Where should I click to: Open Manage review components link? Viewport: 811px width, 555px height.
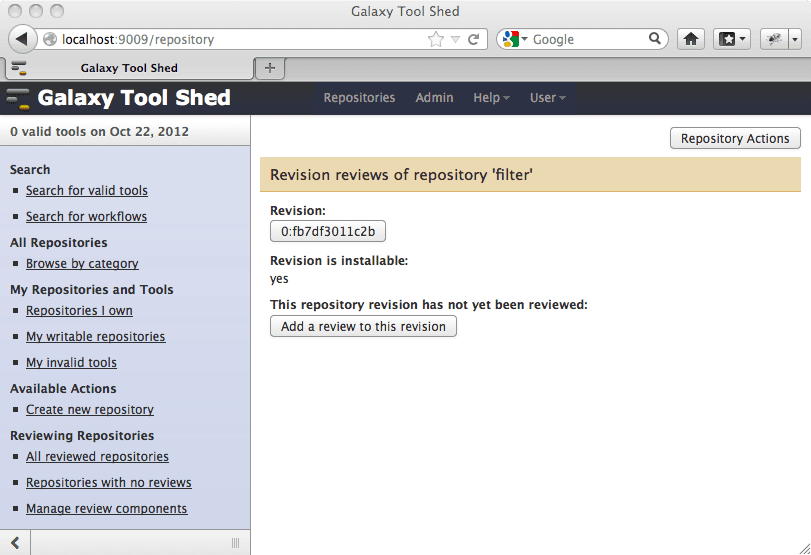[x=107, y=509]
